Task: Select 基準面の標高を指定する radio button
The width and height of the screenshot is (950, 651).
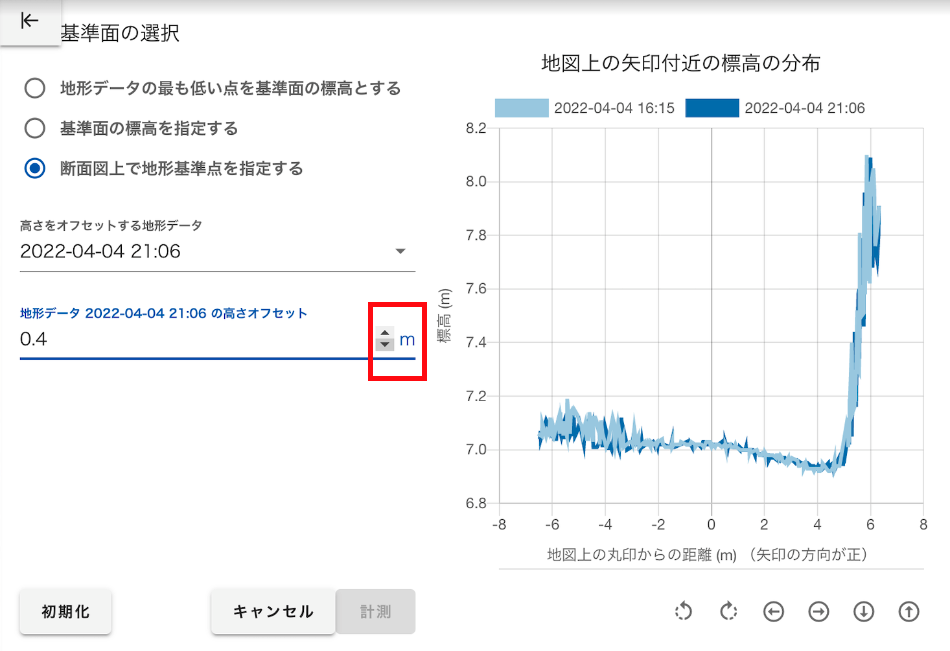Action: point(35,129)
